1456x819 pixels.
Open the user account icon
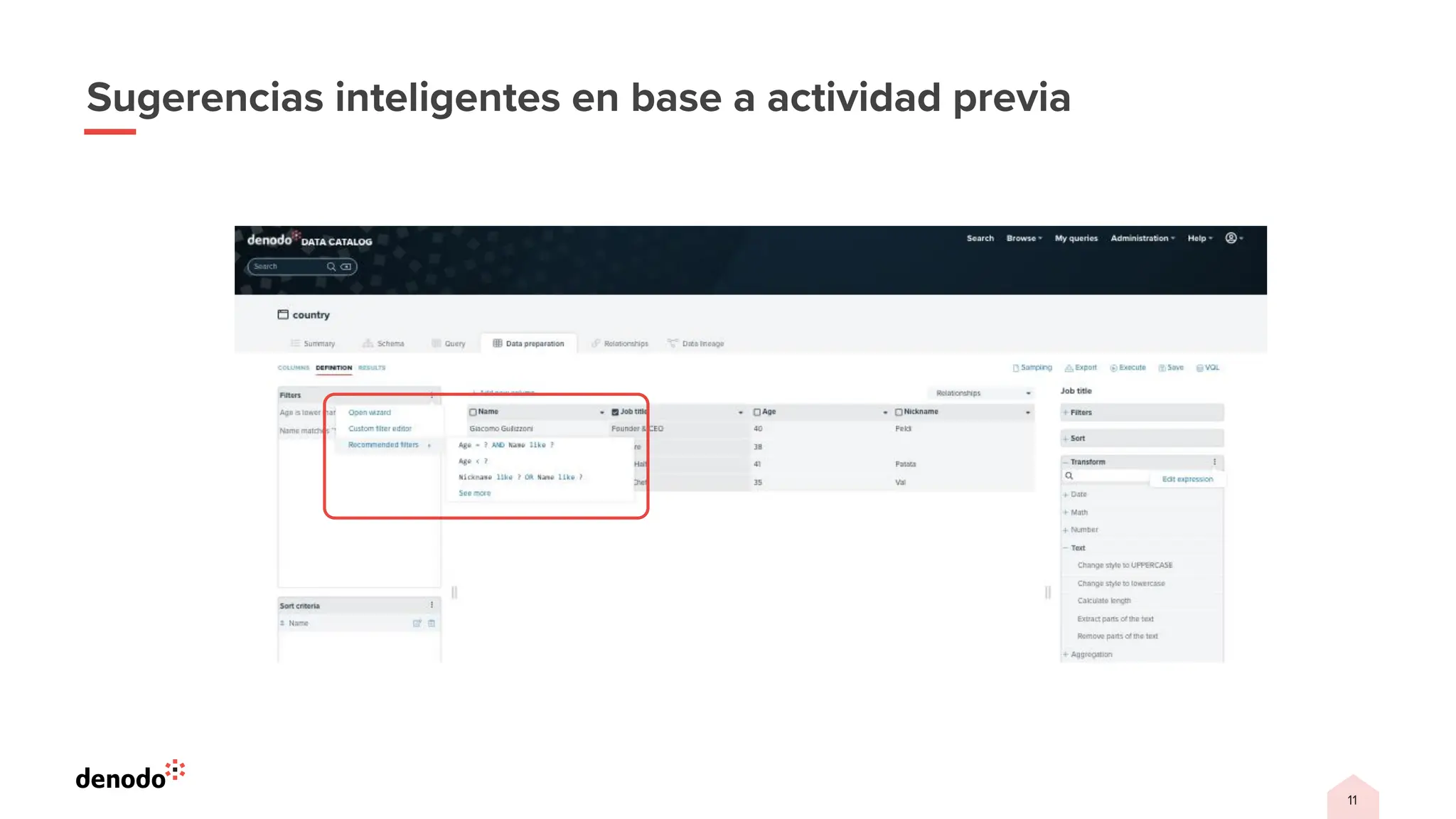(x=1231, y=238)
